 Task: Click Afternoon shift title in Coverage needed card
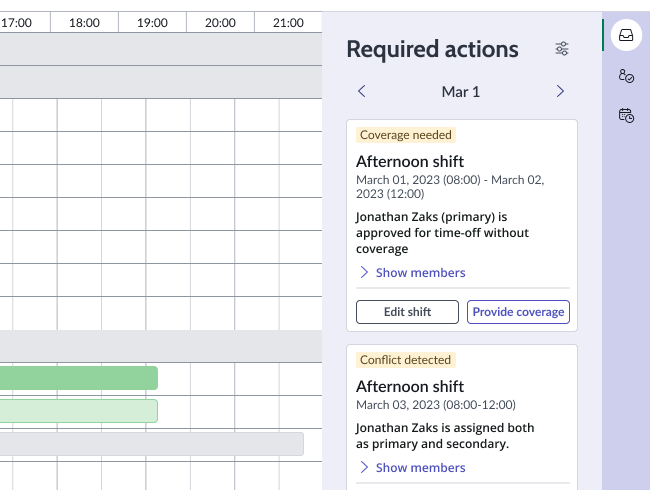[x=410, y=161]
